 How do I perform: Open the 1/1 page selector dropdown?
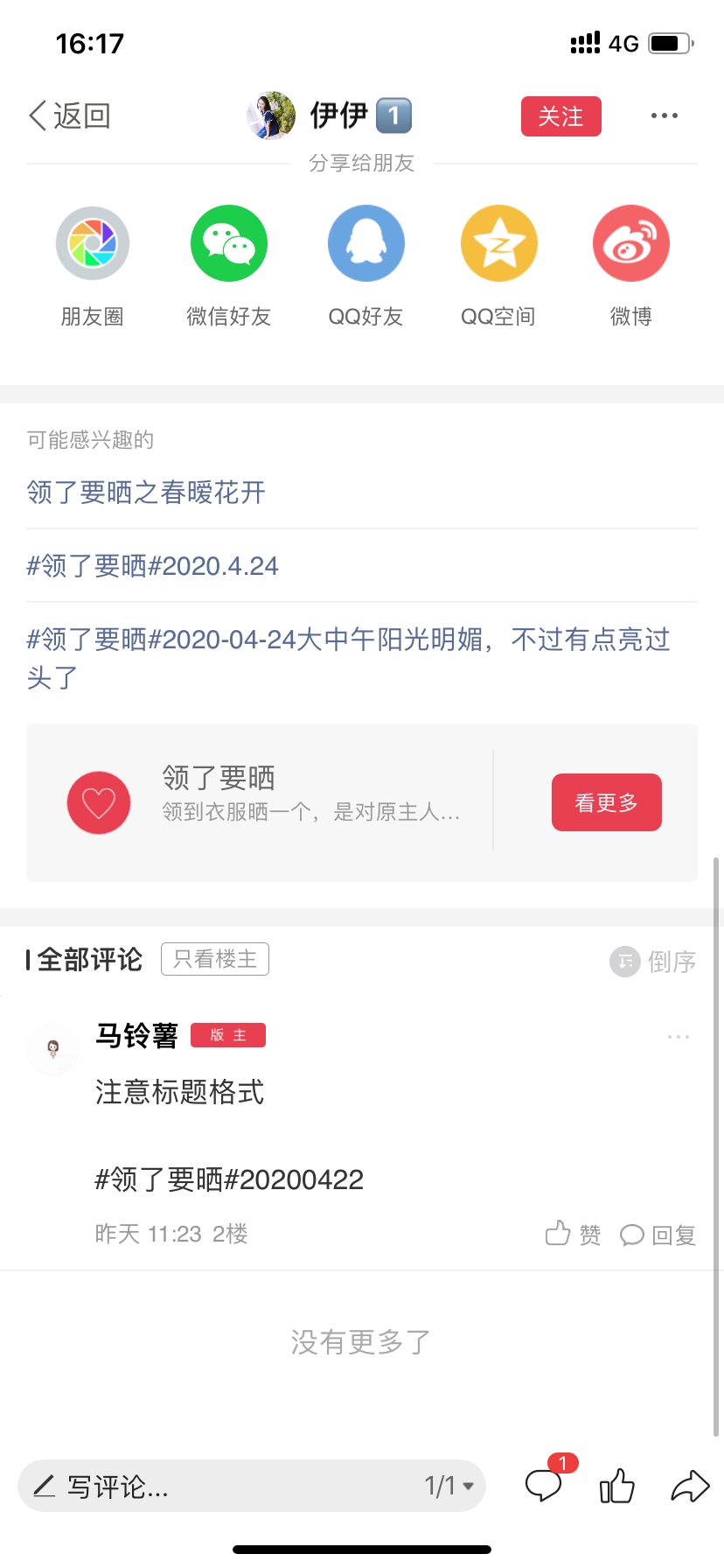[449, 1485]
